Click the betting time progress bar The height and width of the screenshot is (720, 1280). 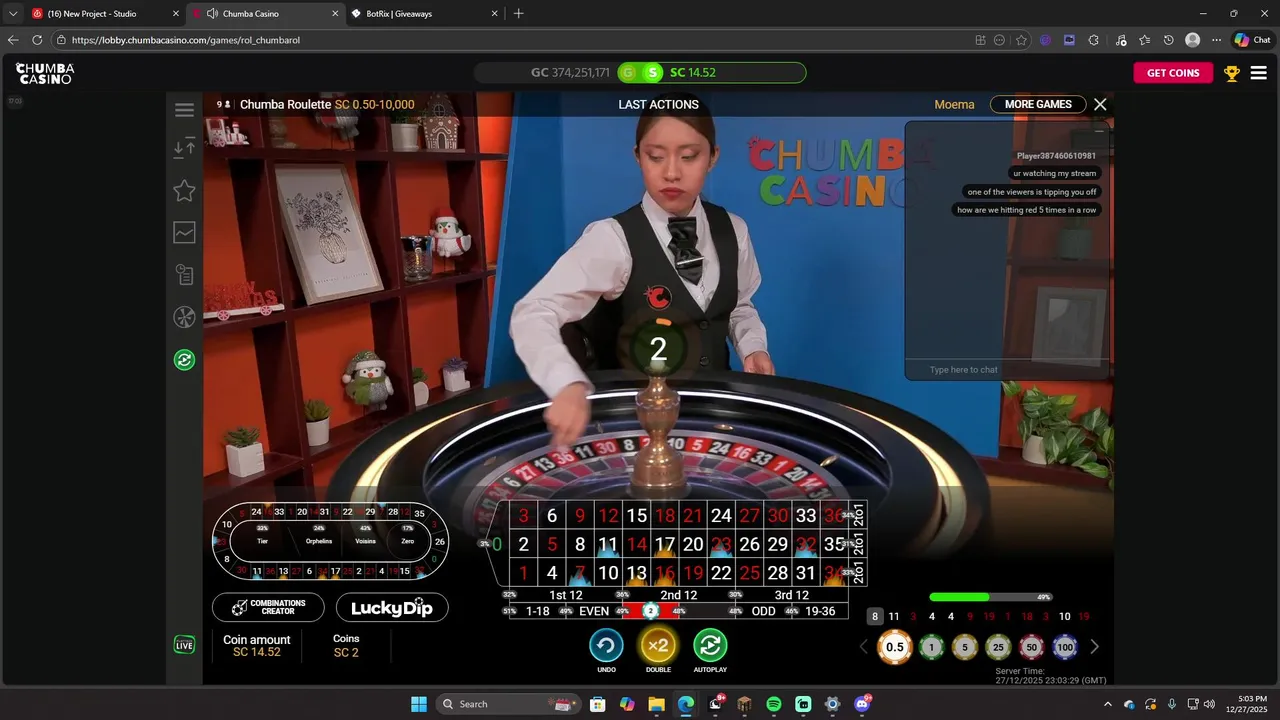[990, 597]
